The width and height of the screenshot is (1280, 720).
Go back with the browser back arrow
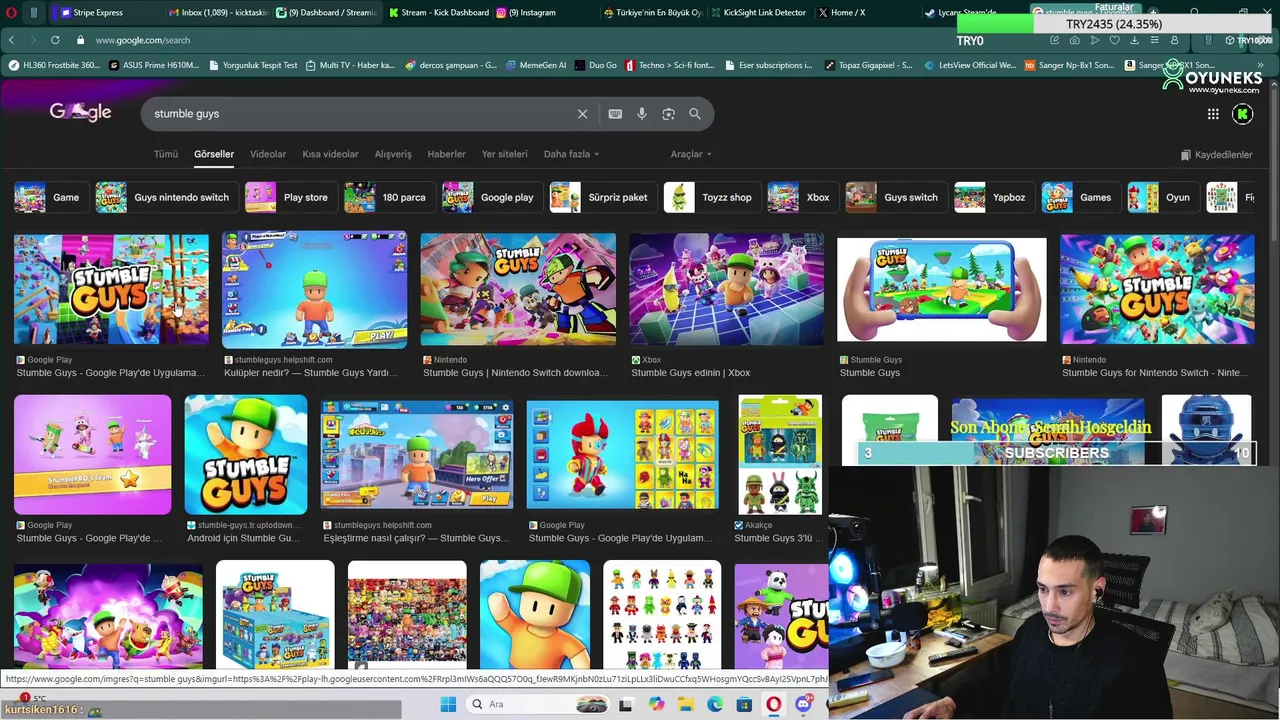(x=11, y=40)
